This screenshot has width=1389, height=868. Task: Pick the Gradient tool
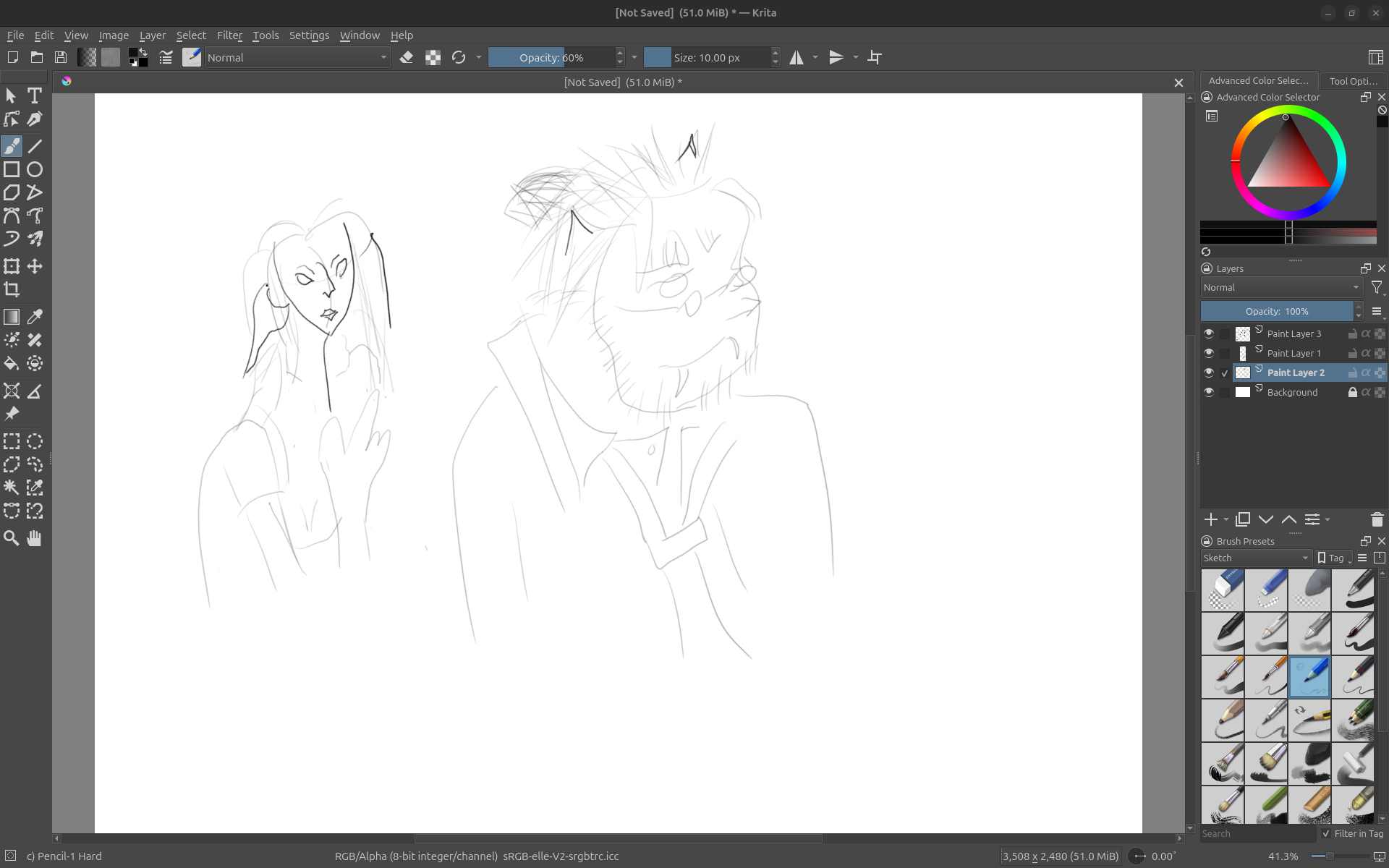tap(12, 317)
